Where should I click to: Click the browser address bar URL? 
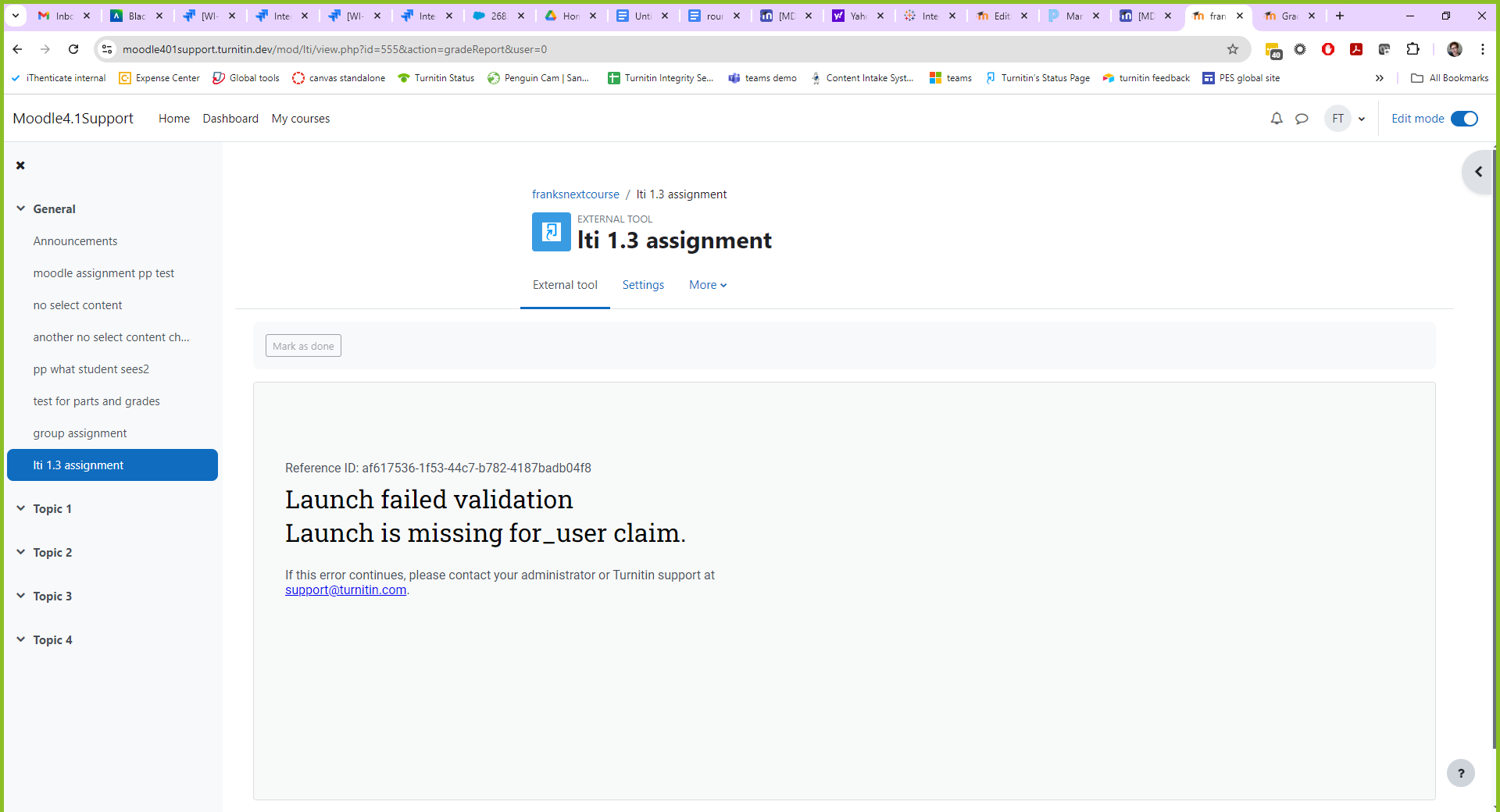334,49
